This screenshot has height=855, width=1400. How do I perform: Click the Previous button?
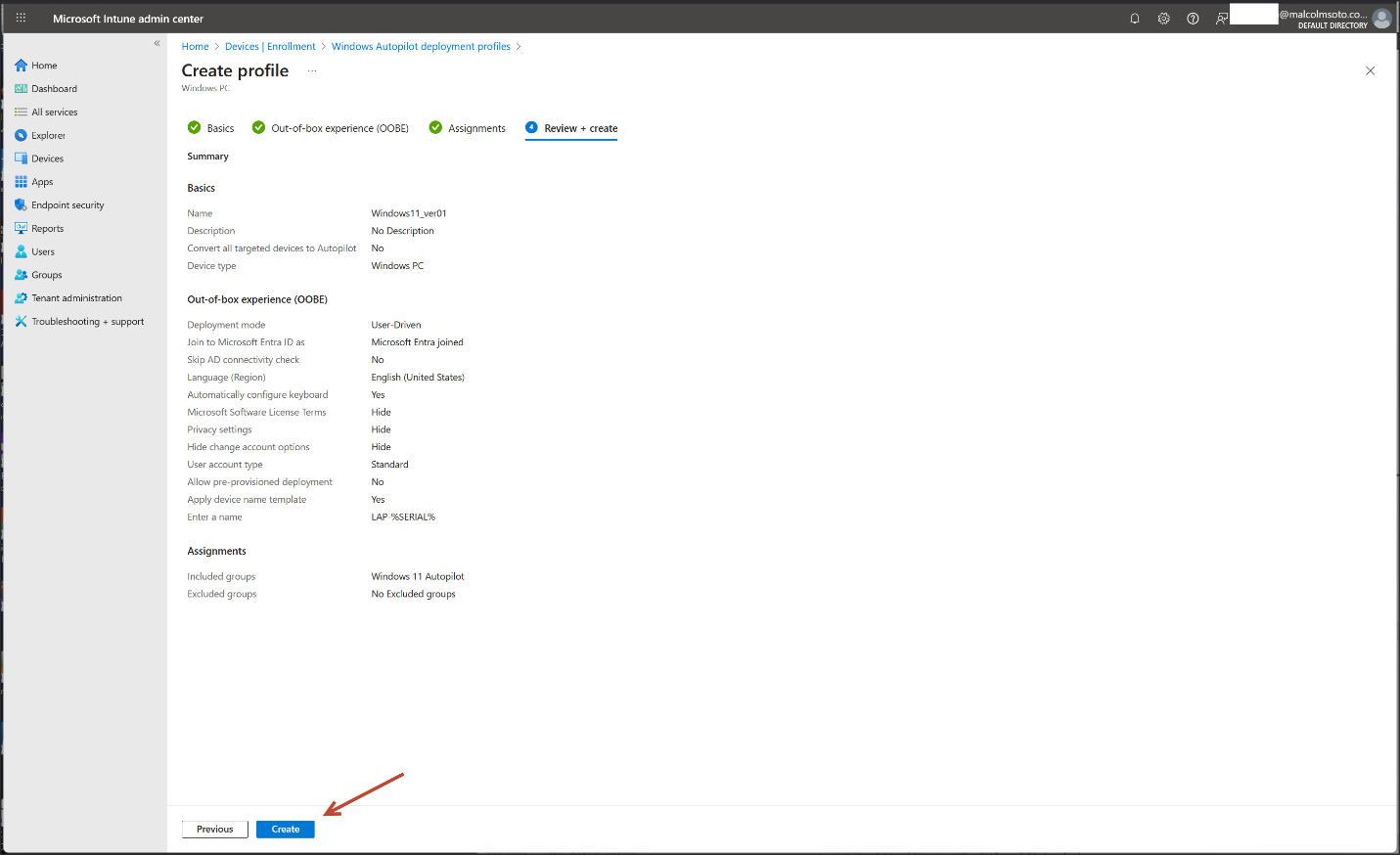coord(214,830)
